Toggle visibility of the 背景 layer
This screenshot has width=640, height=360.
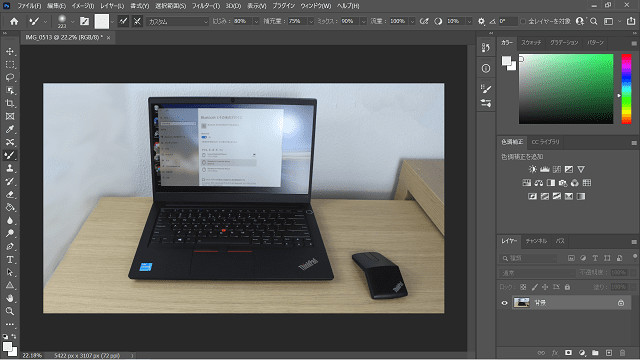pyautogui.click(x=504, y=303)
